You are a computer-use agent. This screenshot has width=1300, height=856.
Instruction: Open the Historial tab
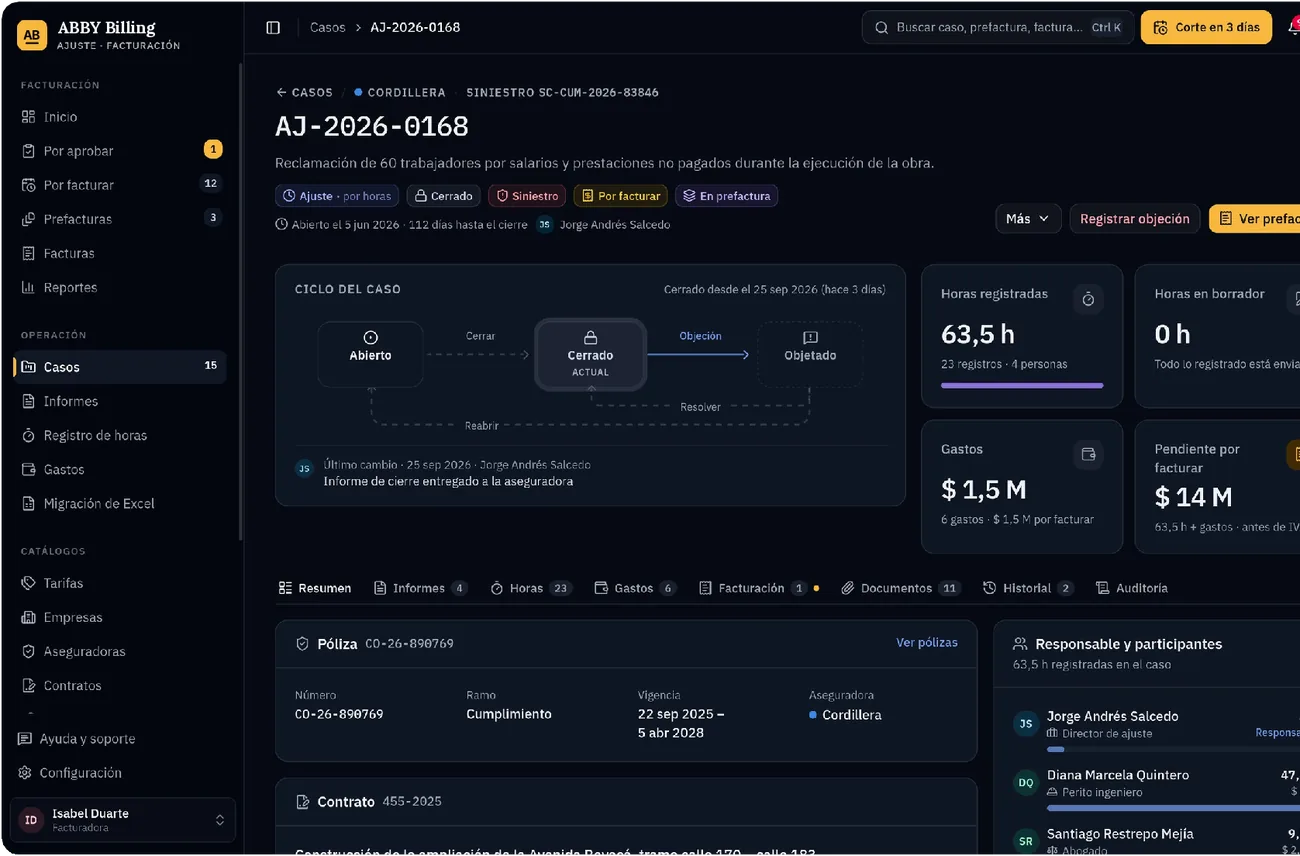tap(1028, 588)
